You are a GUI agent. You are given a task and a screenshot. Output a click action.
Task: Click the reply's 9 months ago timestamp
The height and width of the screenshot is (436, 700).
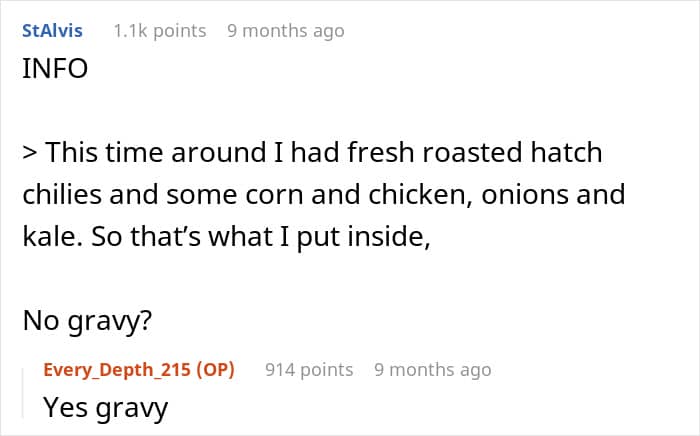433,370
